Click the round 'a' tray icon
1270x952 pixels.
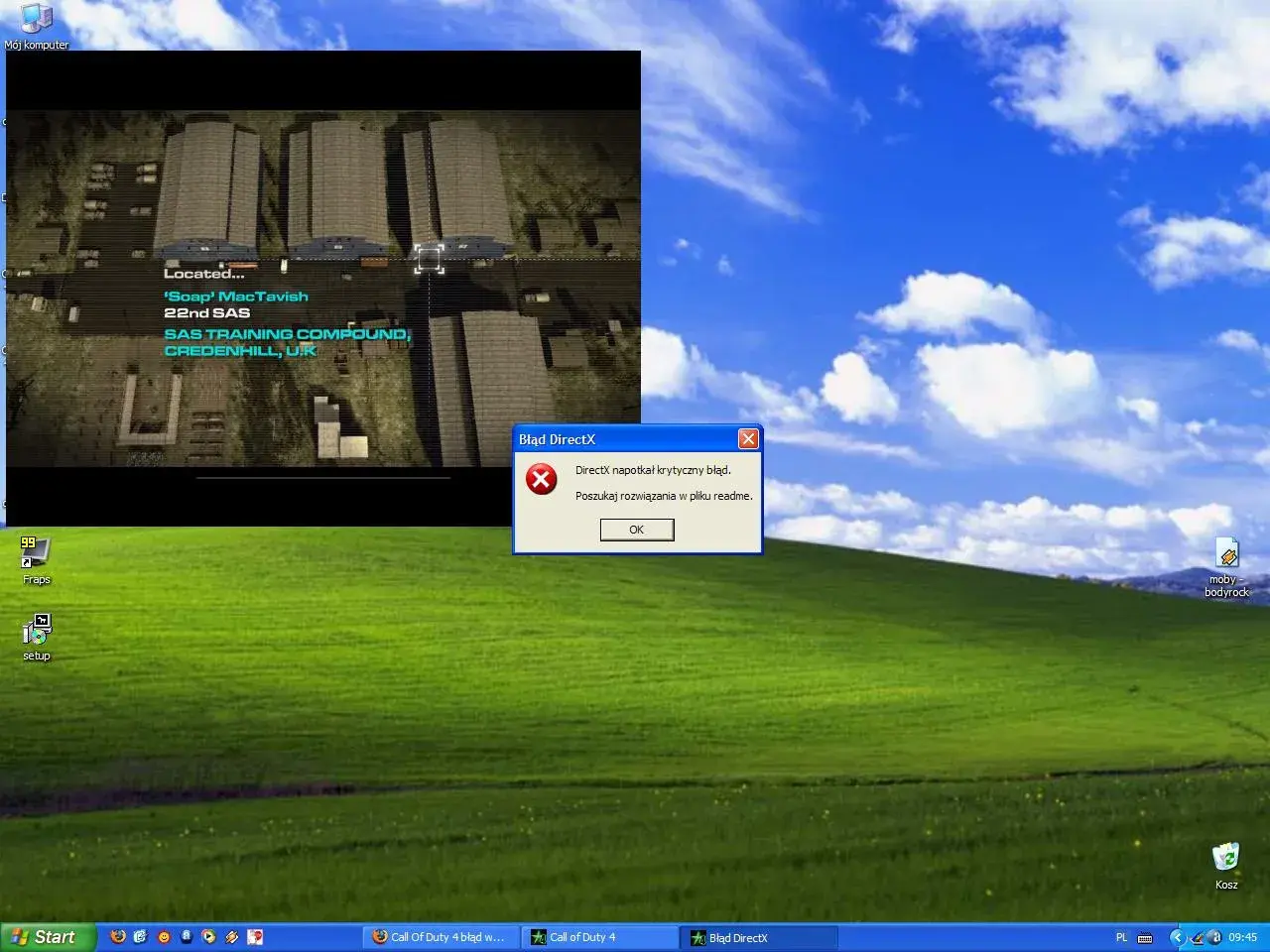[x=1214, y=937]
